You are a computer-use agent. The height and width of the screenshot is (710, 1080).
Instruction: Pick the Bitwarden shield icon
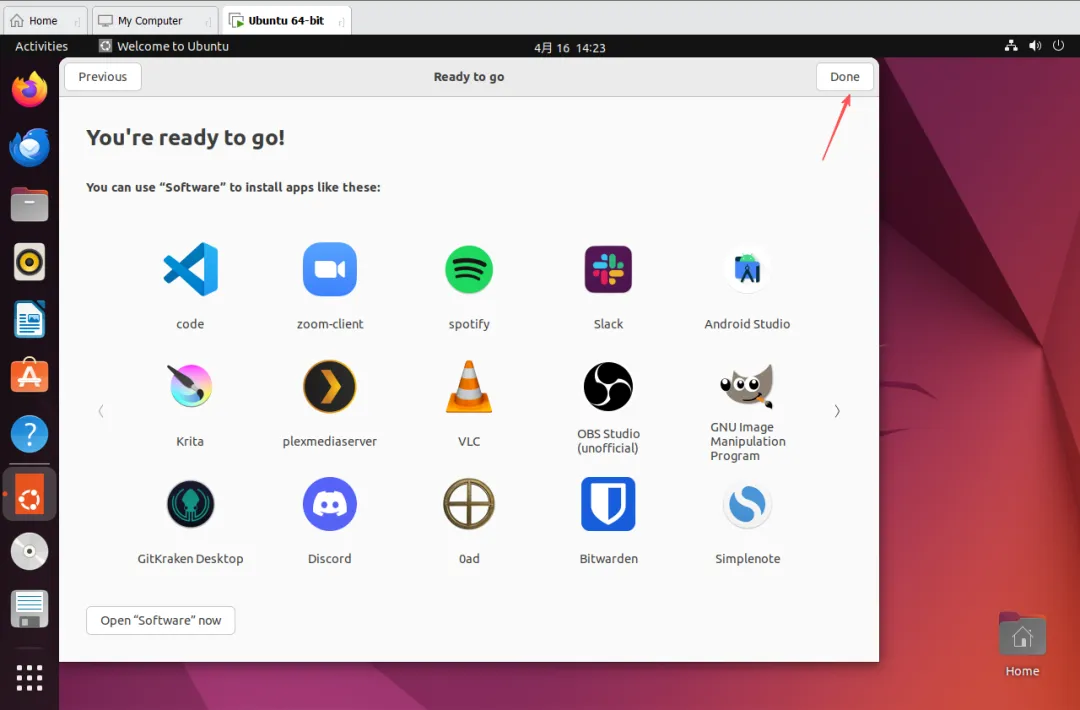pyautogui.click(x=608, y=504)
